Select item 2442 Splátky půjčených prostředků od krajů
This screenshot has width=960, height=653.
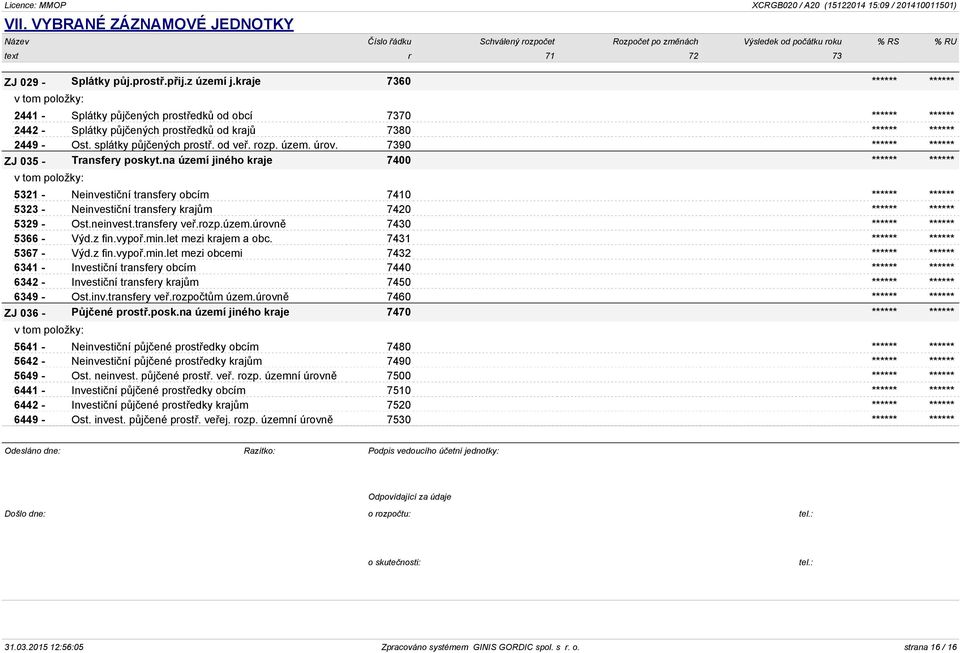(480, 130)
